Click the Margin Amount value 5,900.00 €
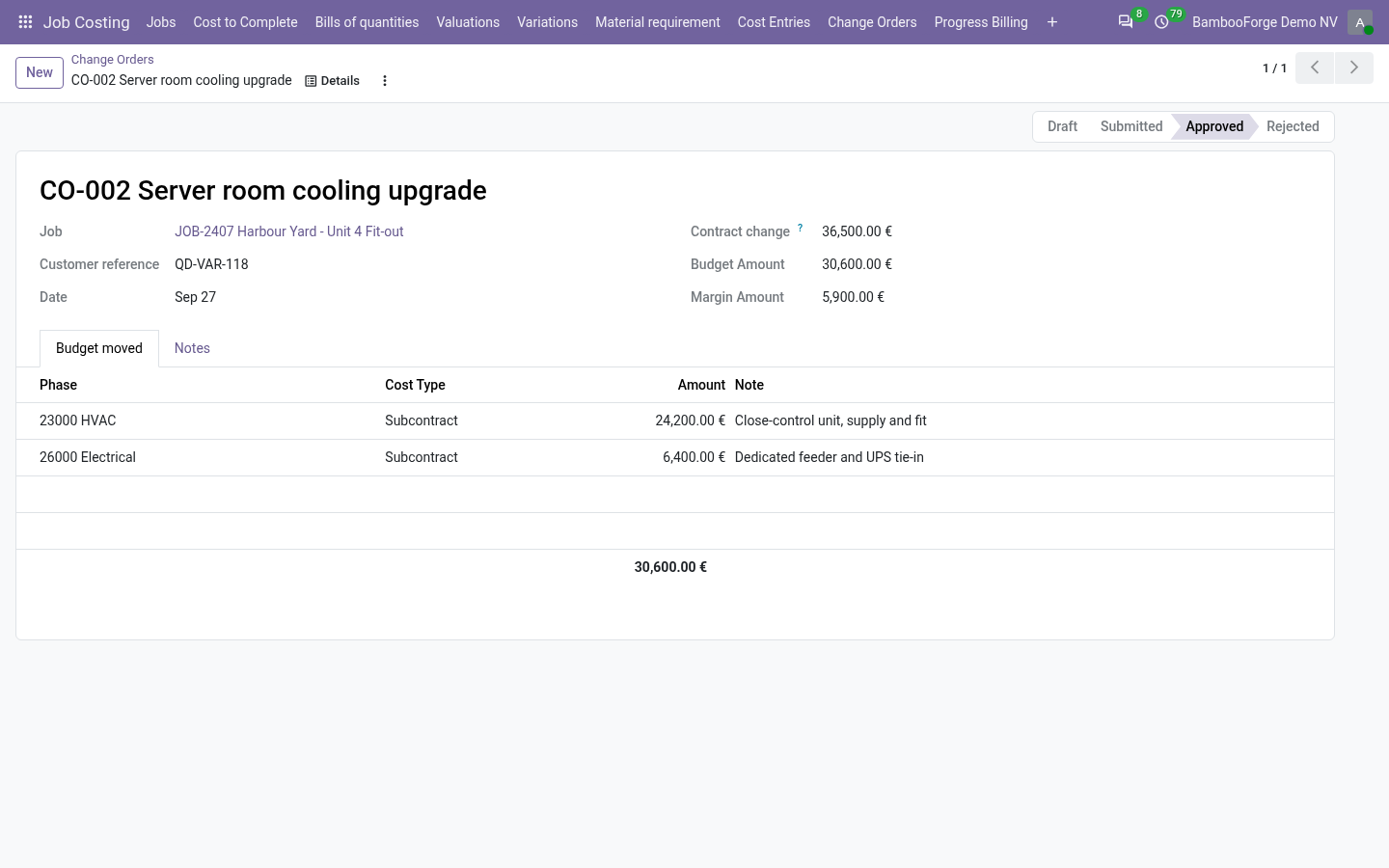 pos(853,297)
